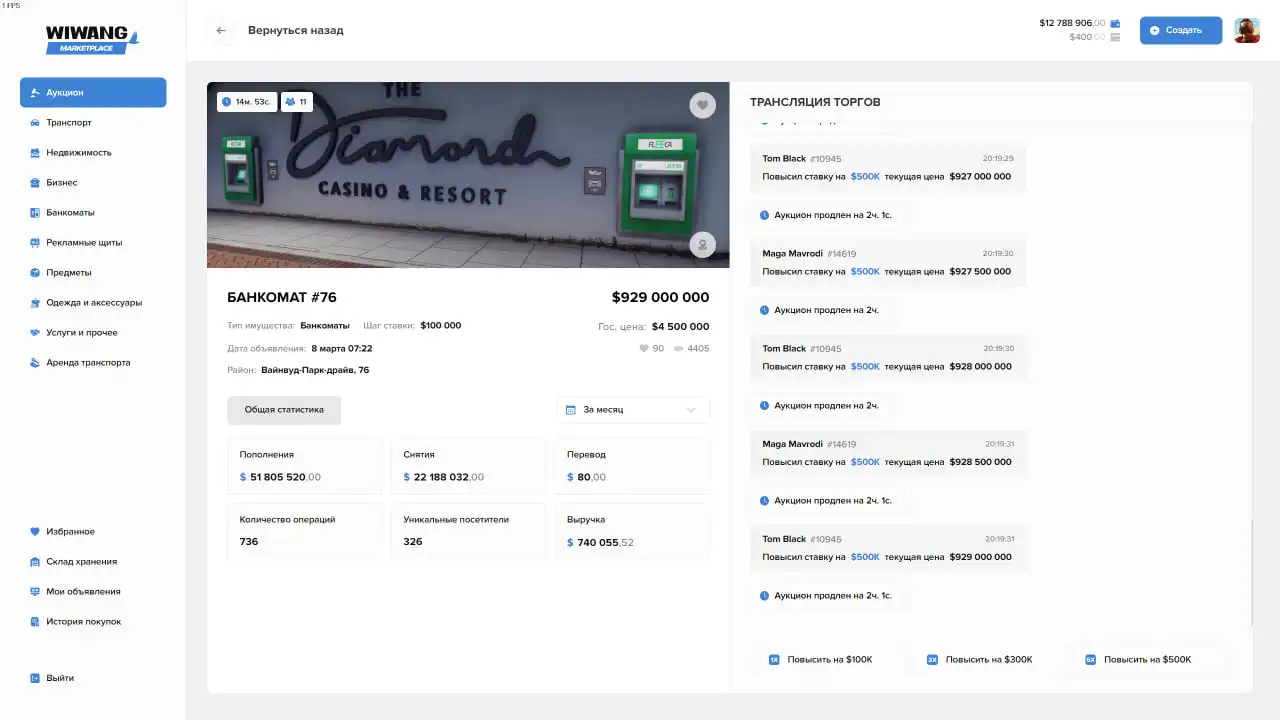Click the Business briefcase icon

click(35, 183)
